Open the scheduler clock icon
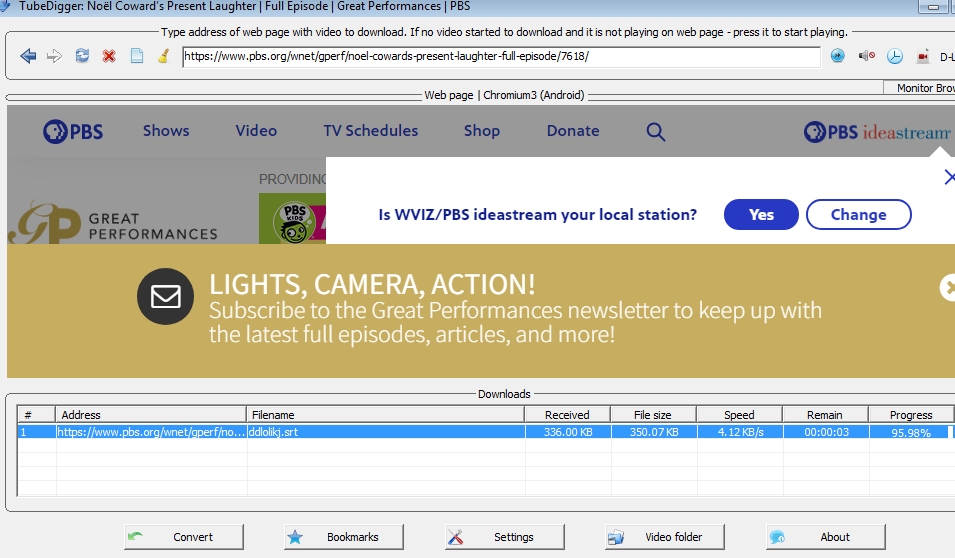Screen dimensions: 955x558 point(895,57)
